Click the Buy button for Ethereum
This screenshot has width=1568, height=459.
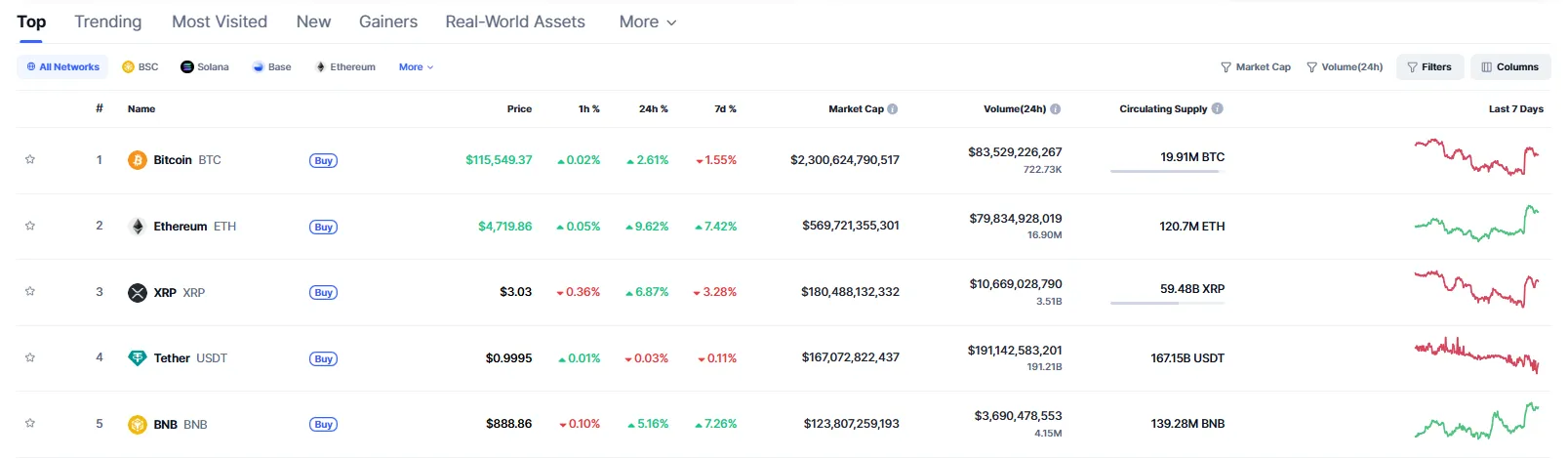coord(323,227)
